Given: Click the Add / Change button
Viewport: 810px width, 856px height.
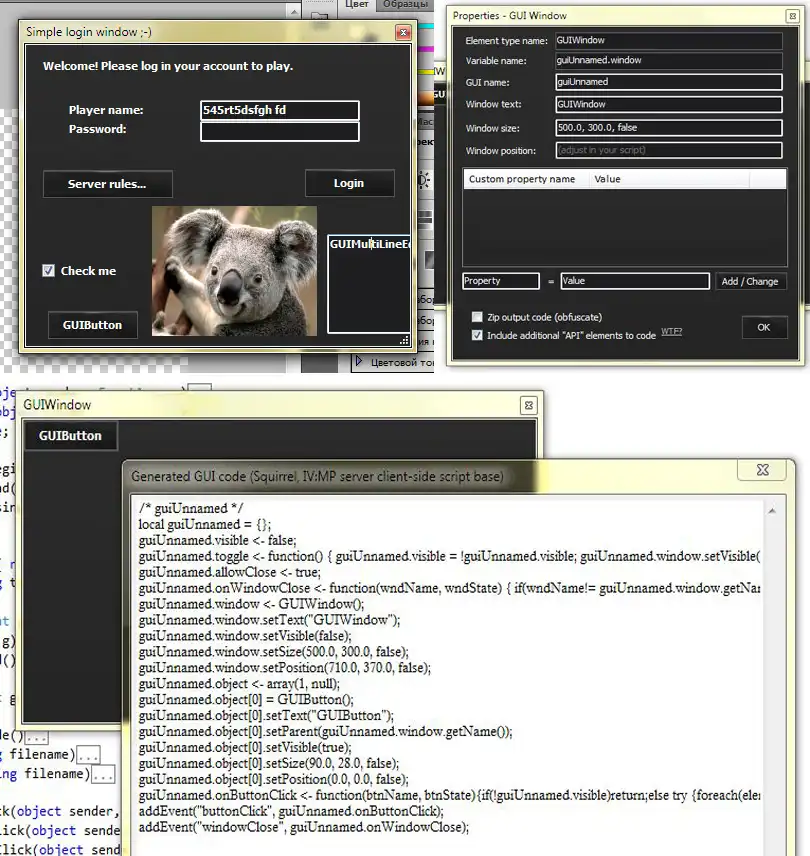Looking at the screenshot, I should pyautogui.click(x=749, y=281).
